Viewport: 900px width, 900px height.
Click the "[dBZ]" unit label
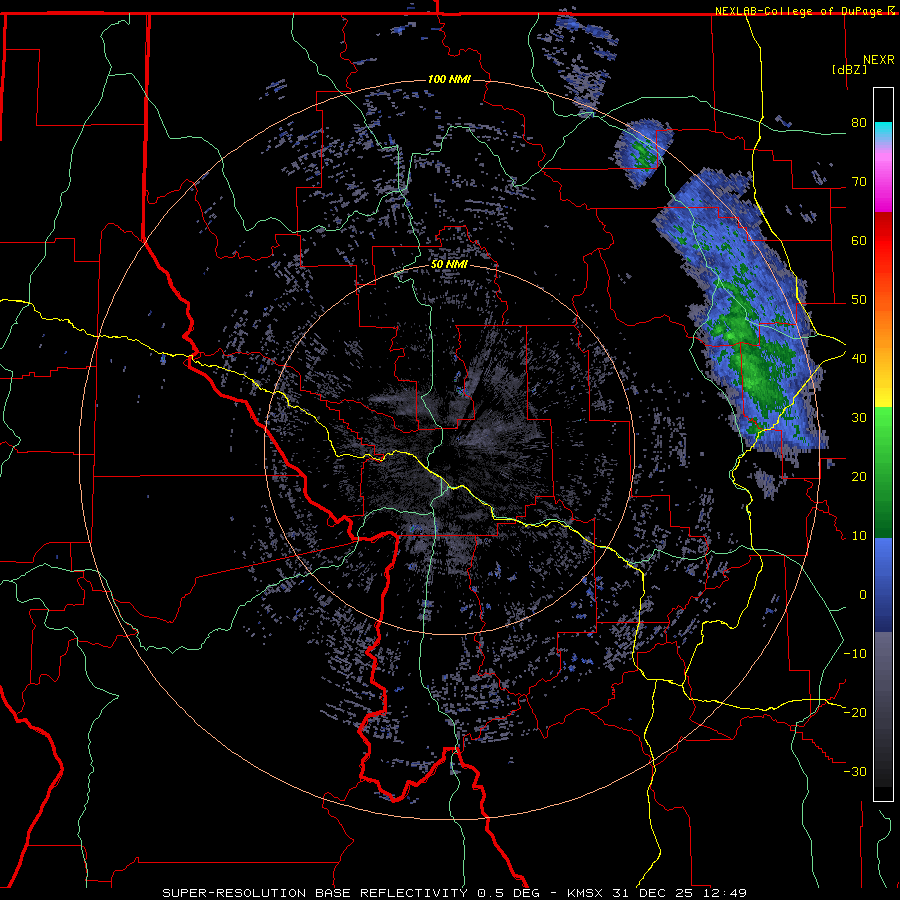[x=849, y=70]
